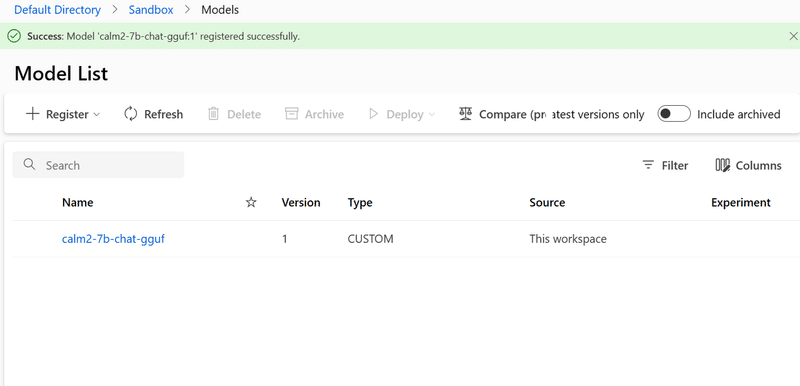Focus the Search input field
This screenshot has width=800, height=386.
(98, 165)
